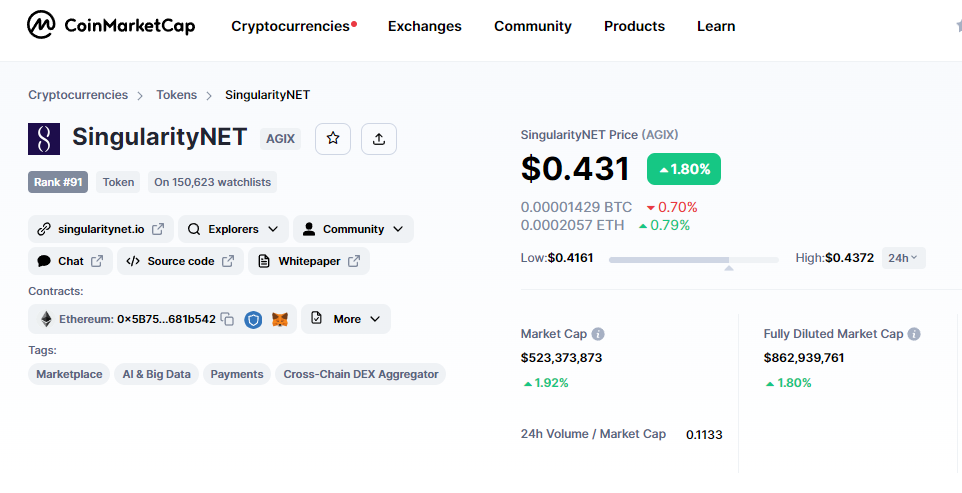The image size is (962, 493).
Task: Open the Community nav menu in header
Action: [533, 26]
